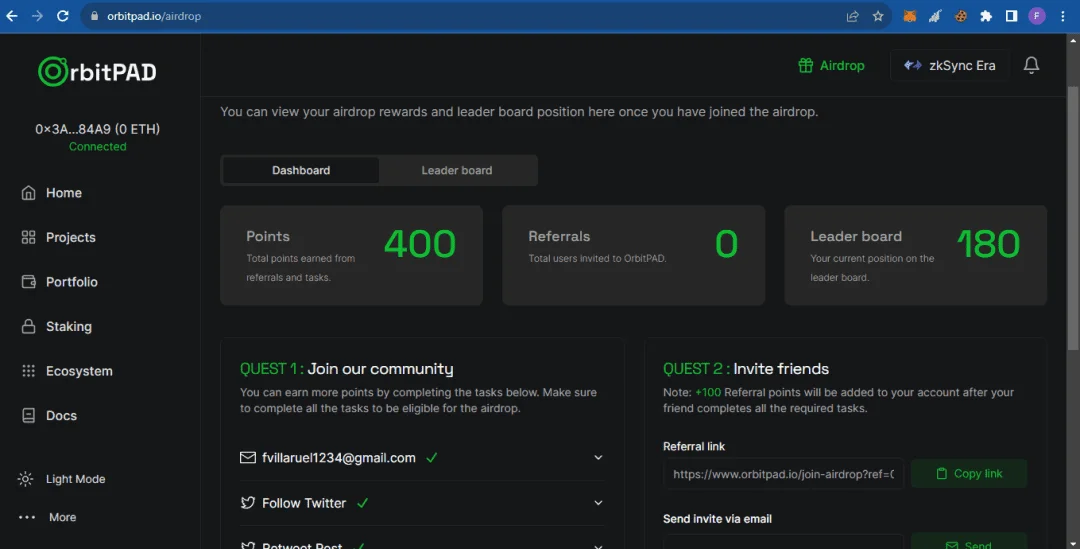Click the Leader board 180 card

pyautogui.click(x=915, y=256)
